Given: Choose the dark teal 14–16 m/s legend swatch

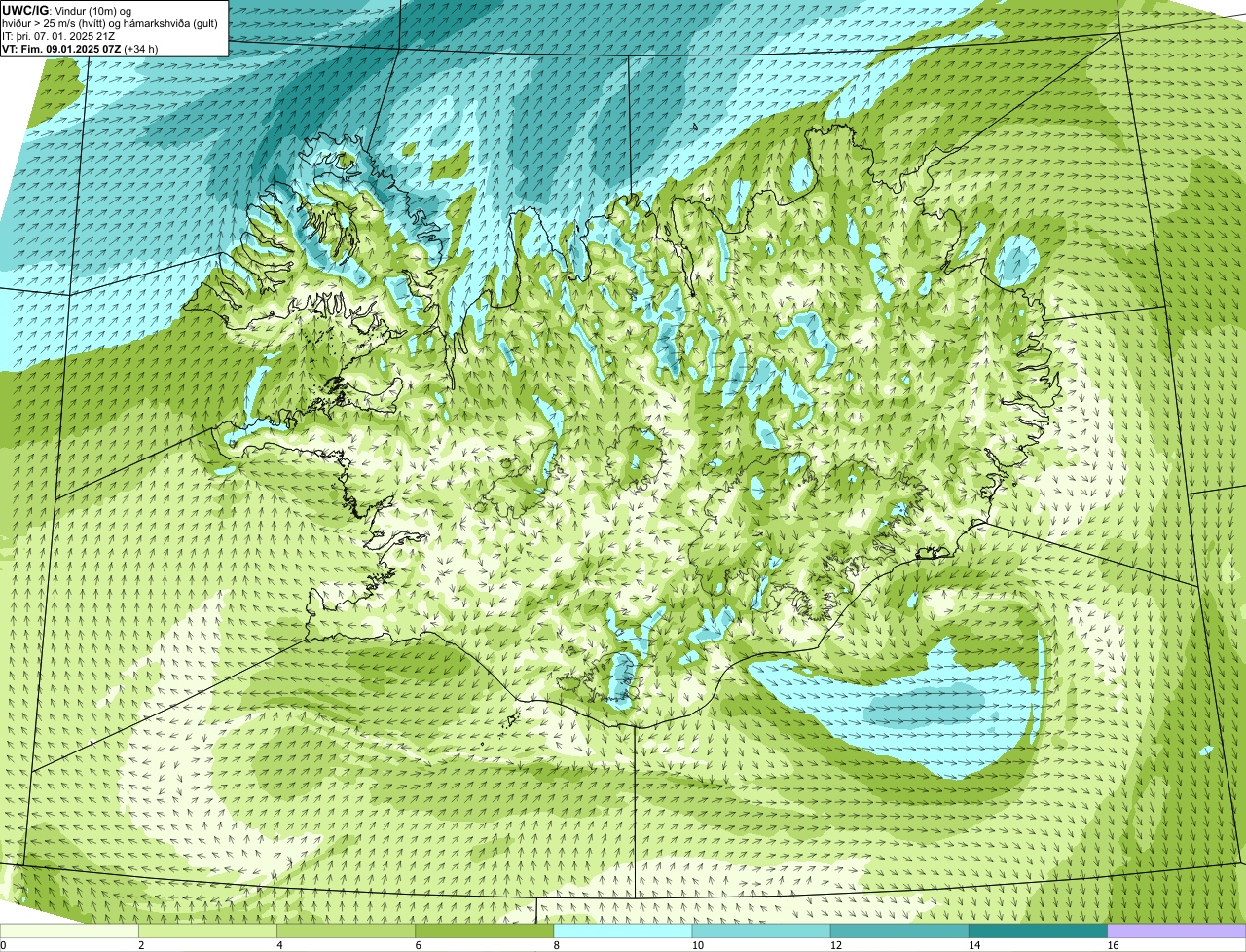Looking at the screenshot, I should (1038, 931).
